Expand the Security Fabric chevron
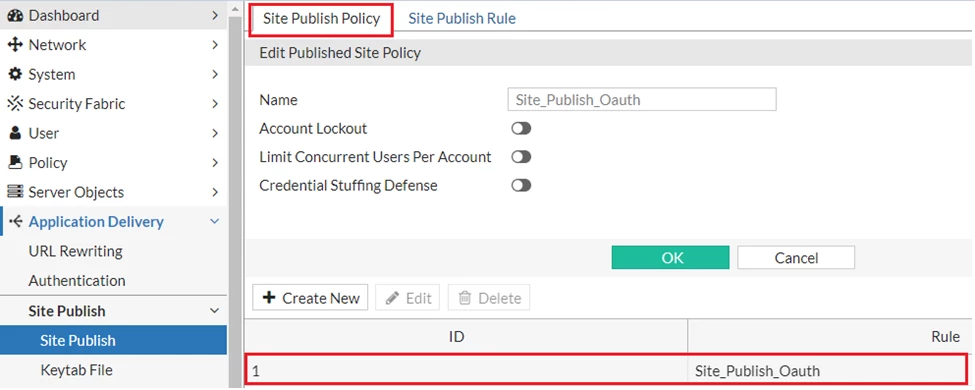The width and height of the screenshot is (975, 390). (215, 104)
